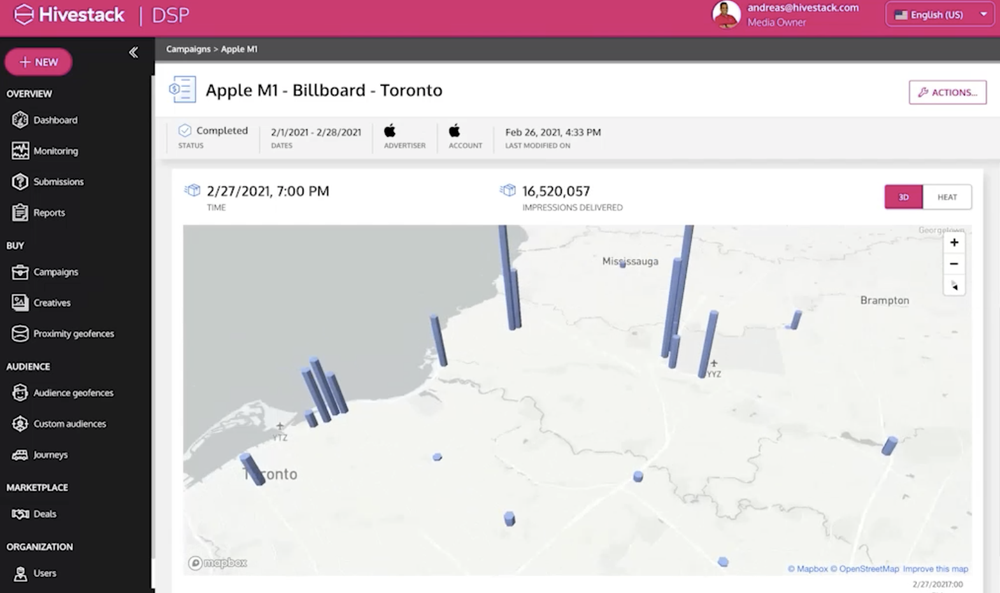Click Campaigns breadcrumb link
Screen dimensions: 1000x593
point(188,49)
